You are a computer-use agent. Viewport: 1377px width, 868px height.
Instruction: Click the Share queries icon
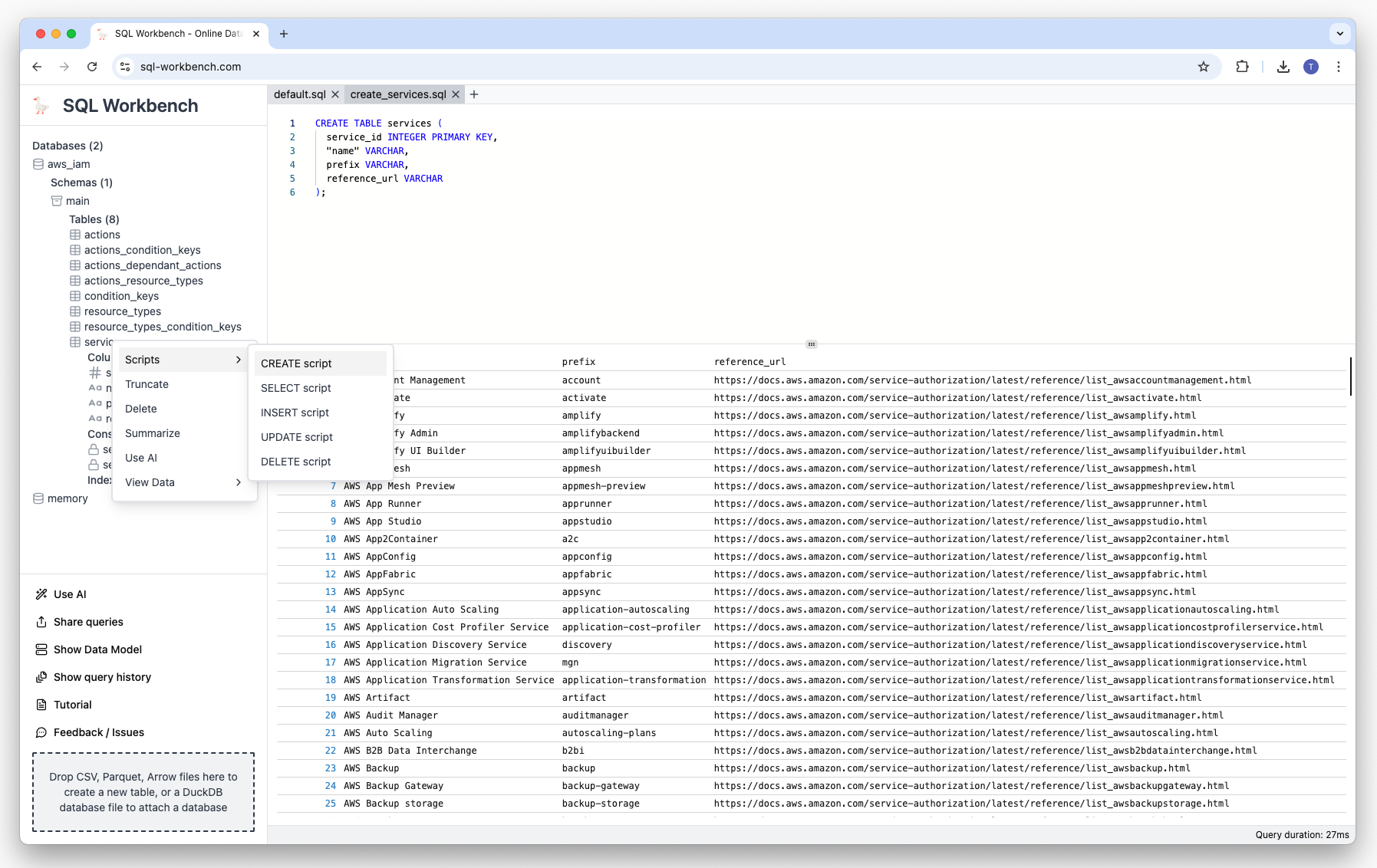click(x=42, y=622)
